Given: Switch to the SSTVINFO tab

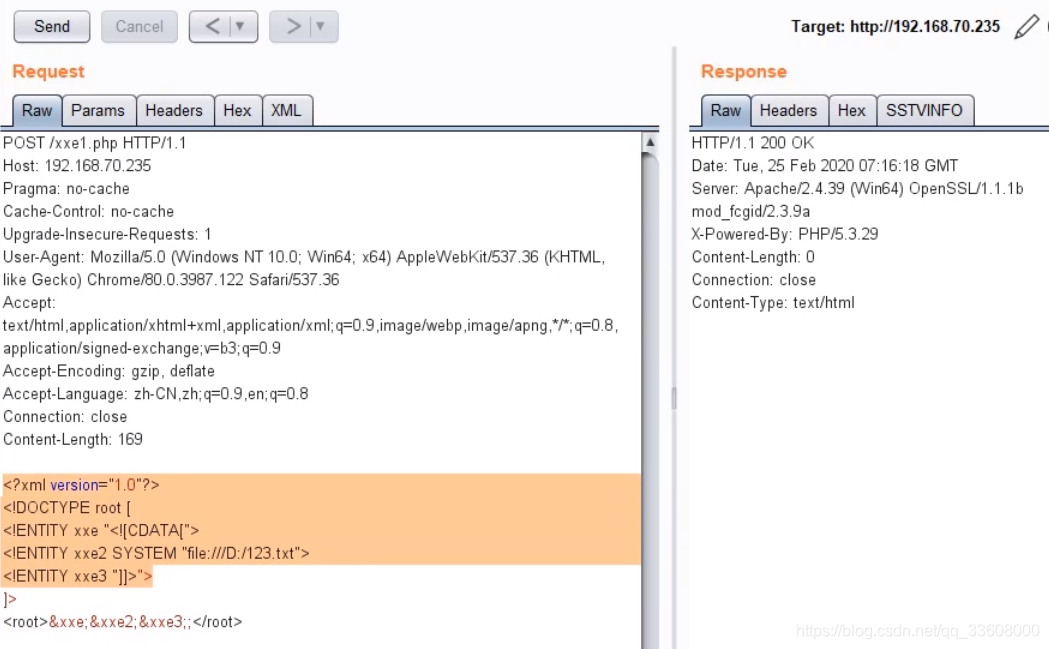Looking at the screenshot, I should [924, 110].
